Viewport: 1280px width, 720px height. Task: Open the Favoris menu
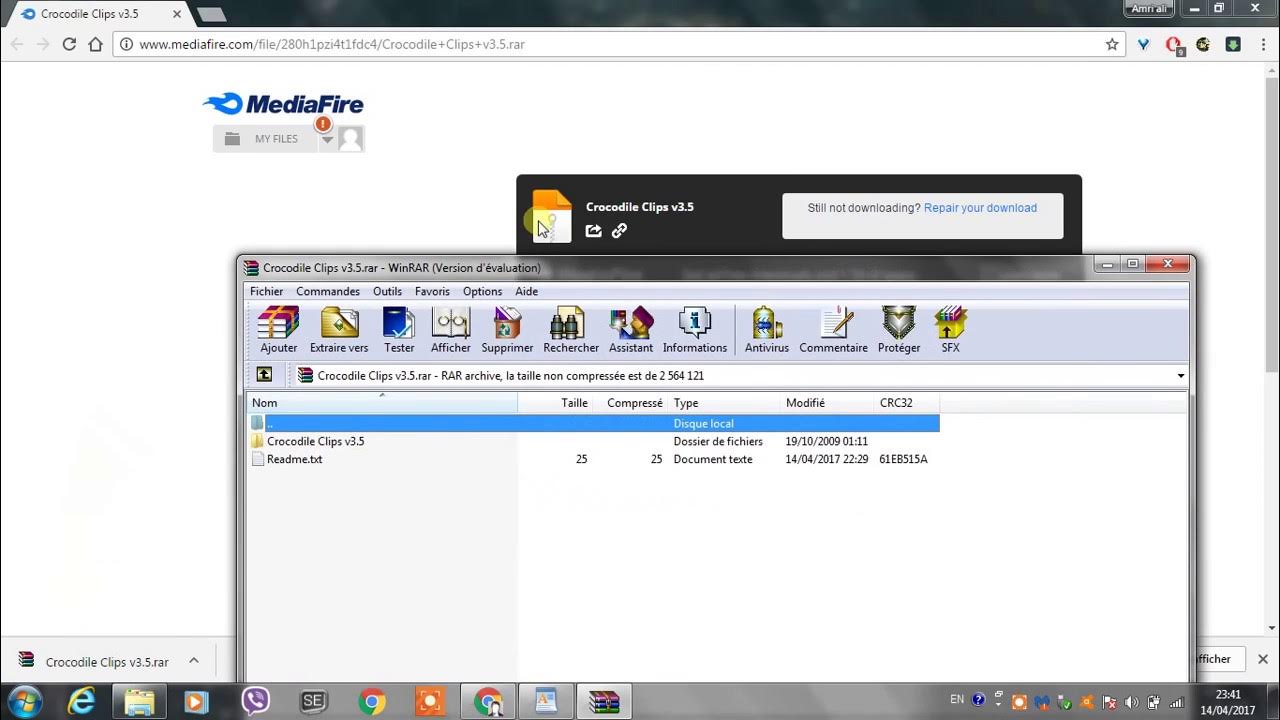432,291
